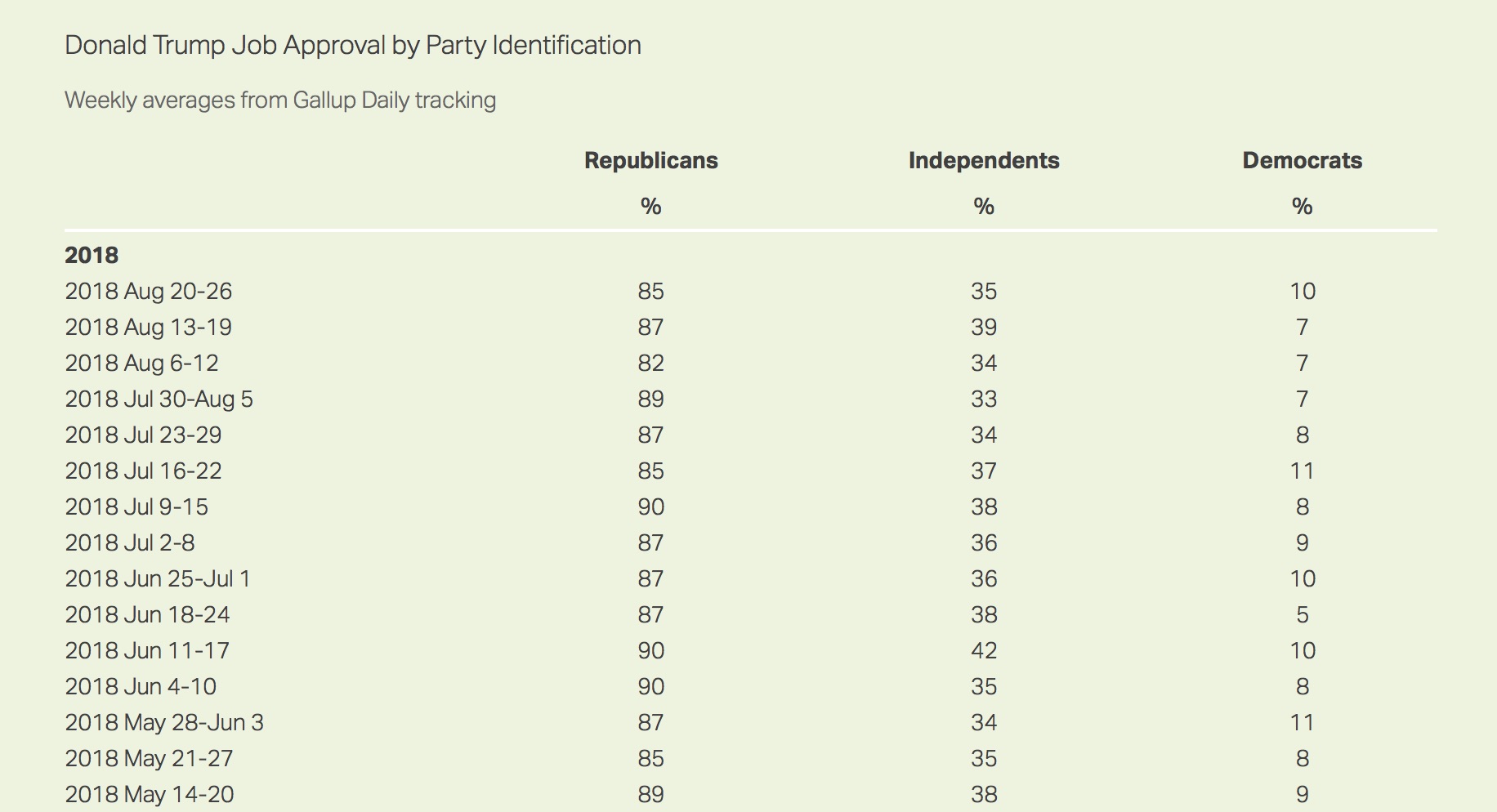This screenshot has width=1497, height=812.
Task: Select the 2018 Aug 13-19 row label
Action: [x=149, y=327]
